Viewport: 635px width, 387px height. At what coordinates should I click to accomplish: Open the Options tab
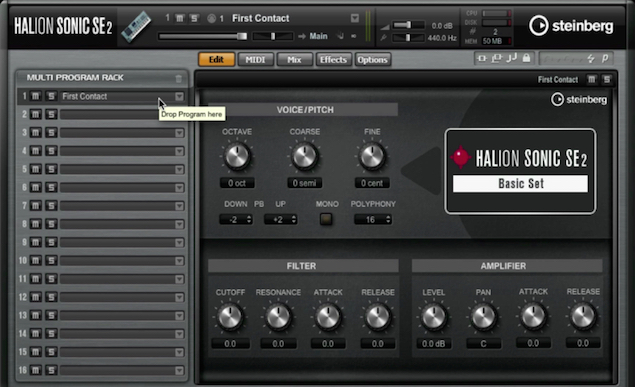[372, 60]
